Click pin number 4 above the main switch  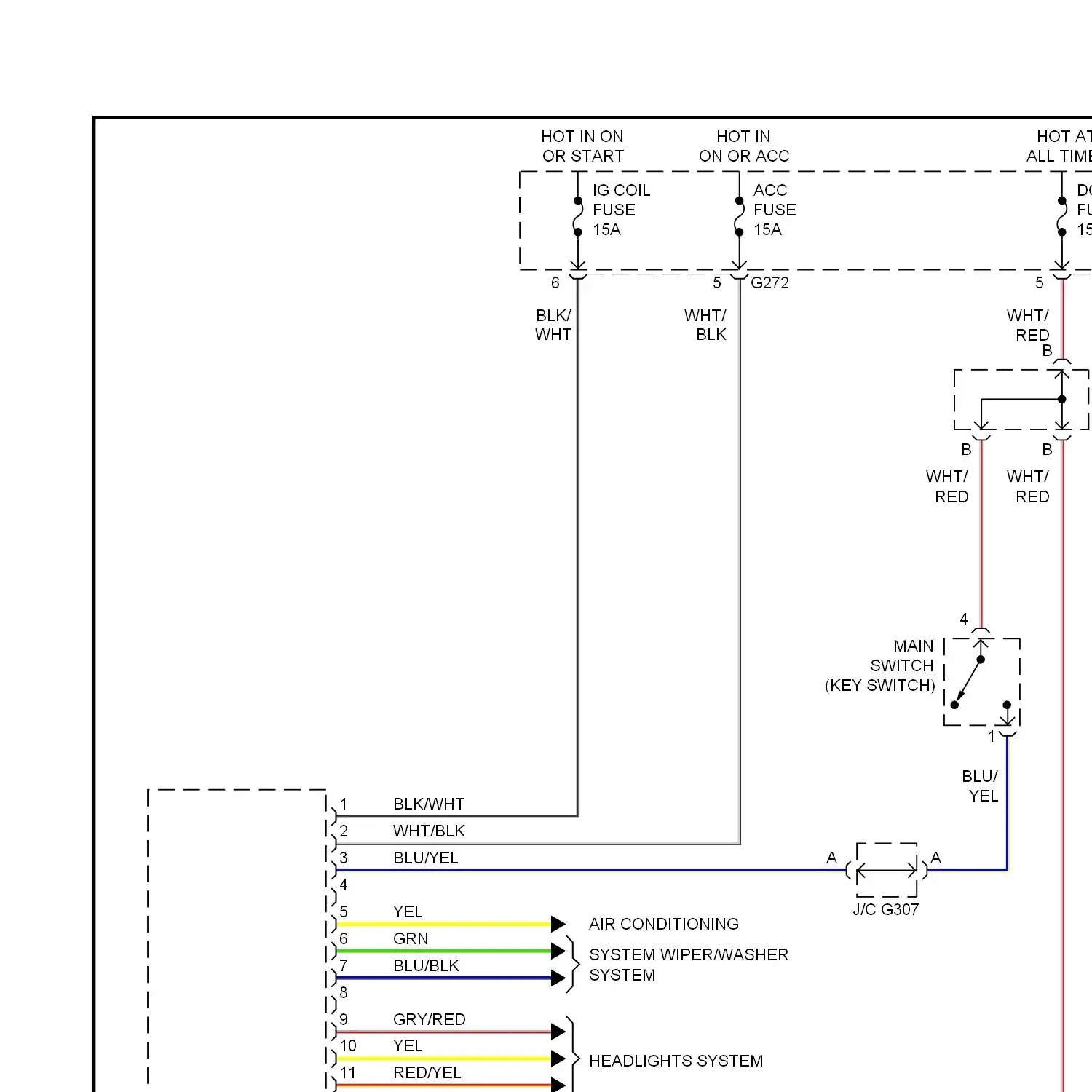[x=964, y=619]
